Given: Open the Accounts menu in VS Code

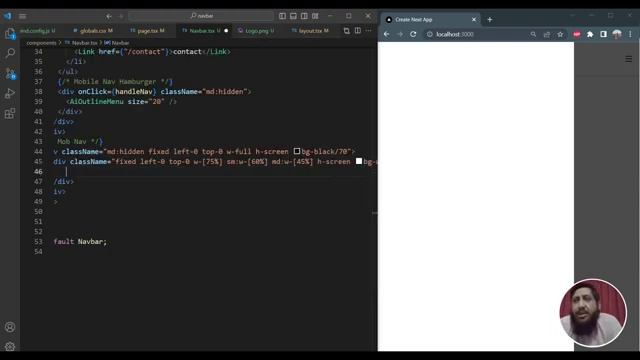Looking at the screenshot, I should [x=10, y=327].
